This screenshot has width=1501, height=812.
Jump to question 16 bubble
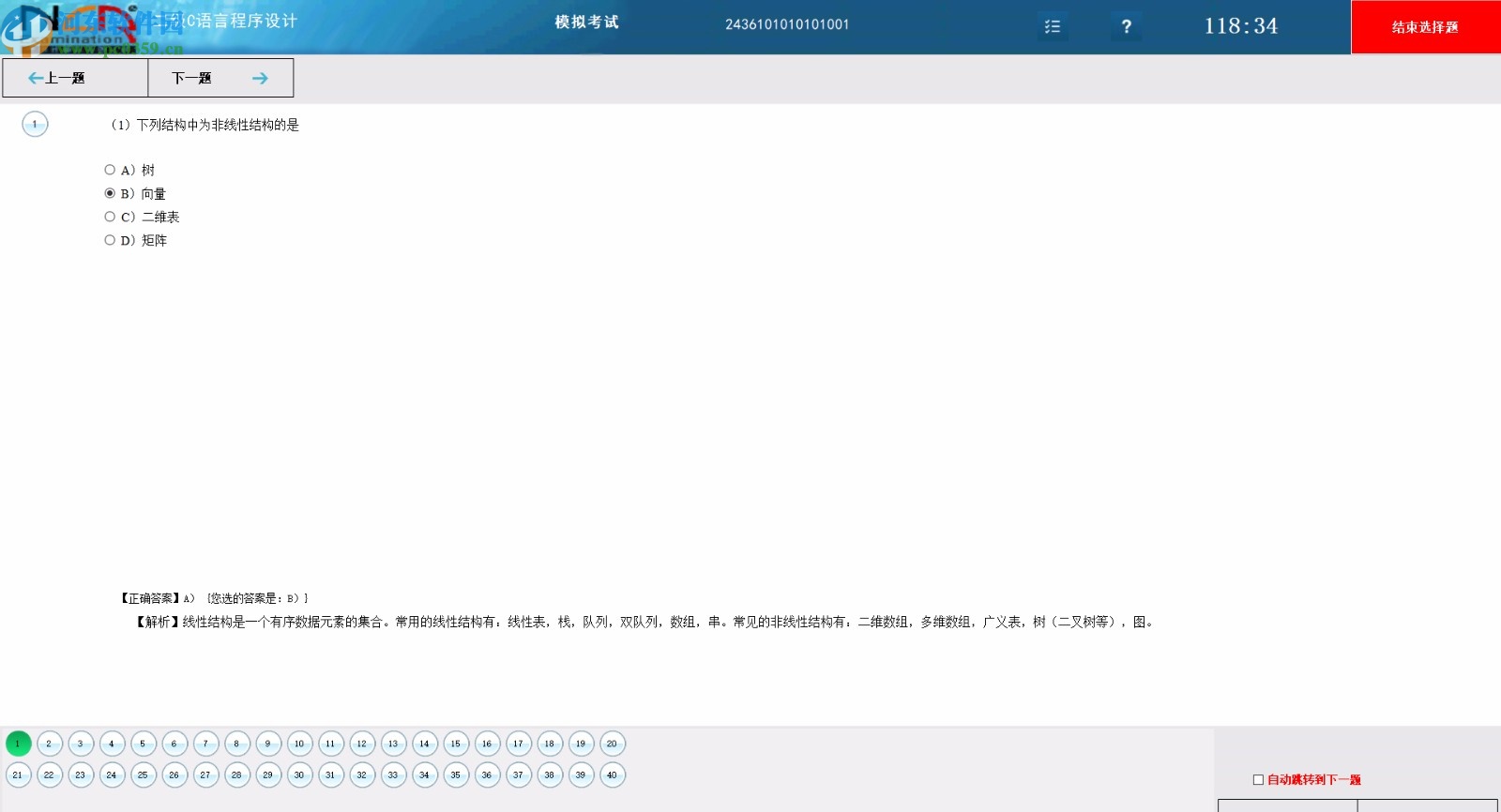click(x=488, y=744)
